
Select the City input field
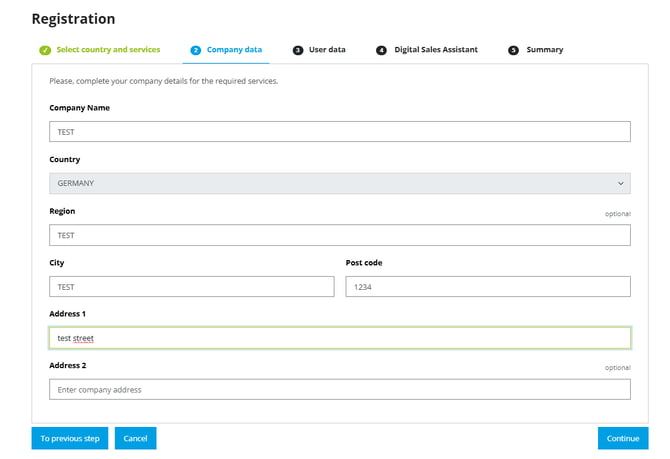pos(191,287)
